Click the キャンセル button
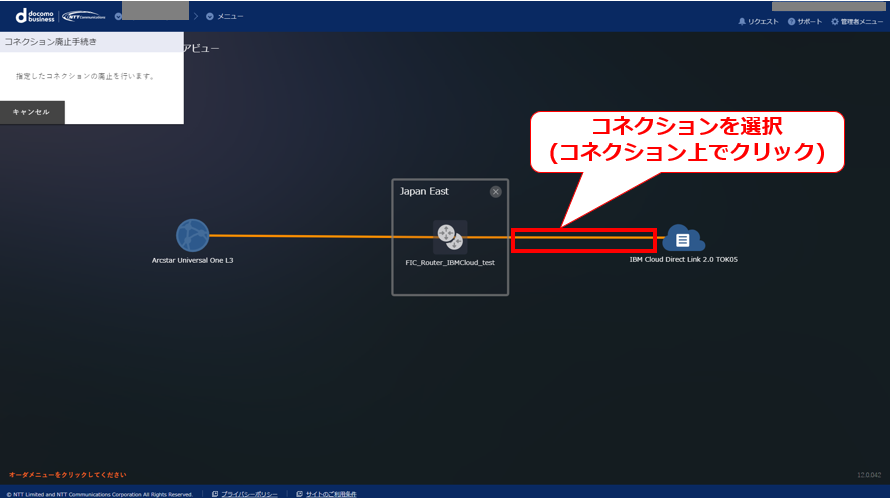This screenshot has height=498, width=892. pos(32,112)
